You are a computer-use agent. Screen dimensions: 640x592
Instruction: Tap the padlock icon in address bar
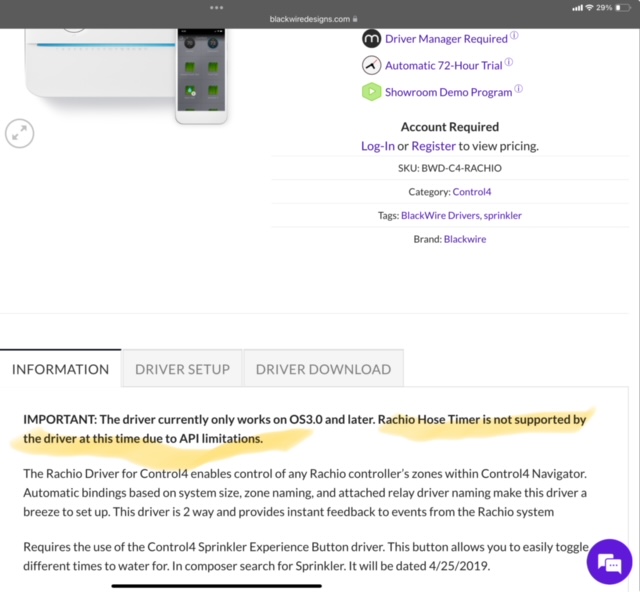click(355, 19)
